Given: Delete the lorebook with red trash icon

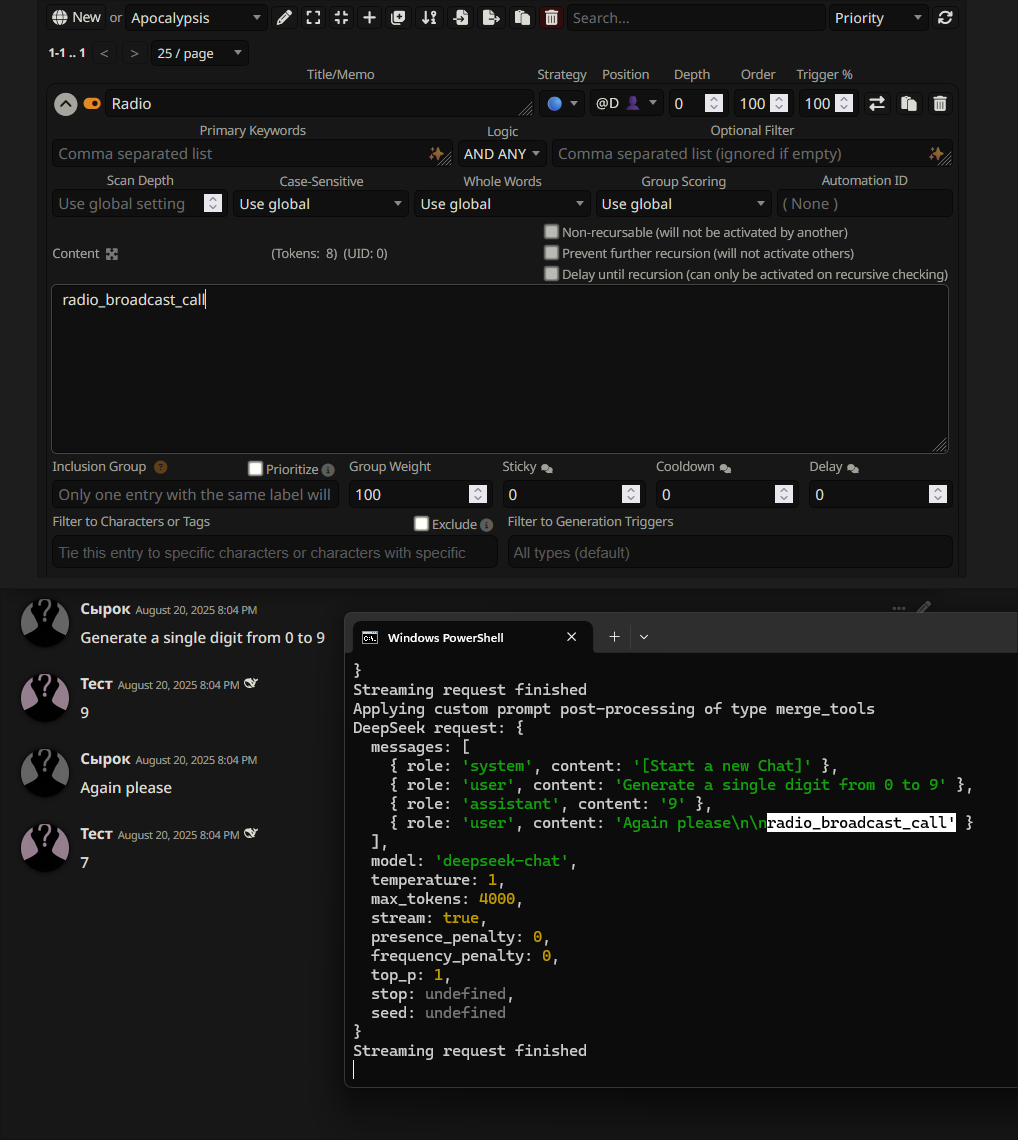Looking at the screenshot, I should click(551, 17).
